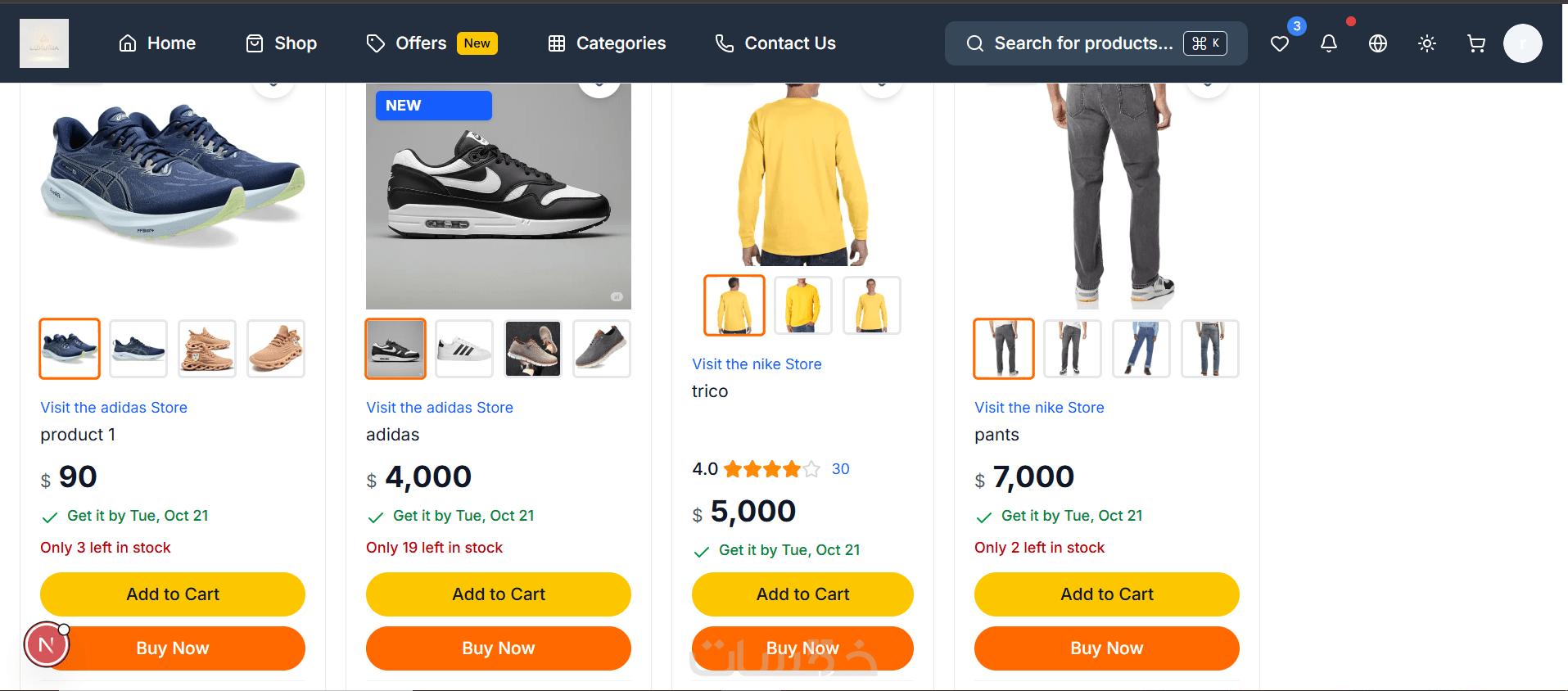Select the blue jeans thumbnail for pants

(x=1141, y=349)
